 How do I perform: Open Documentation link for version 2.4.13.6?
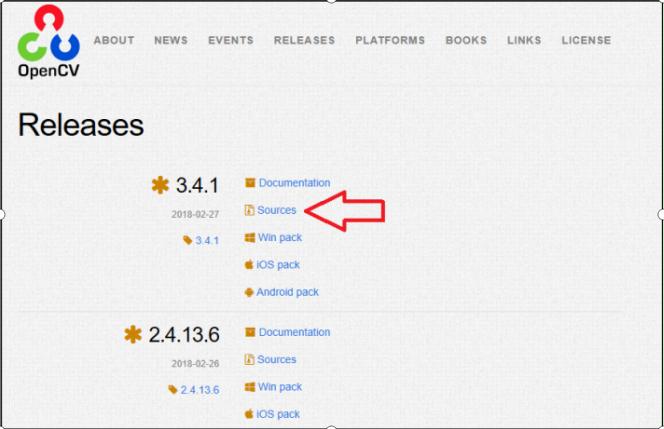294,332
